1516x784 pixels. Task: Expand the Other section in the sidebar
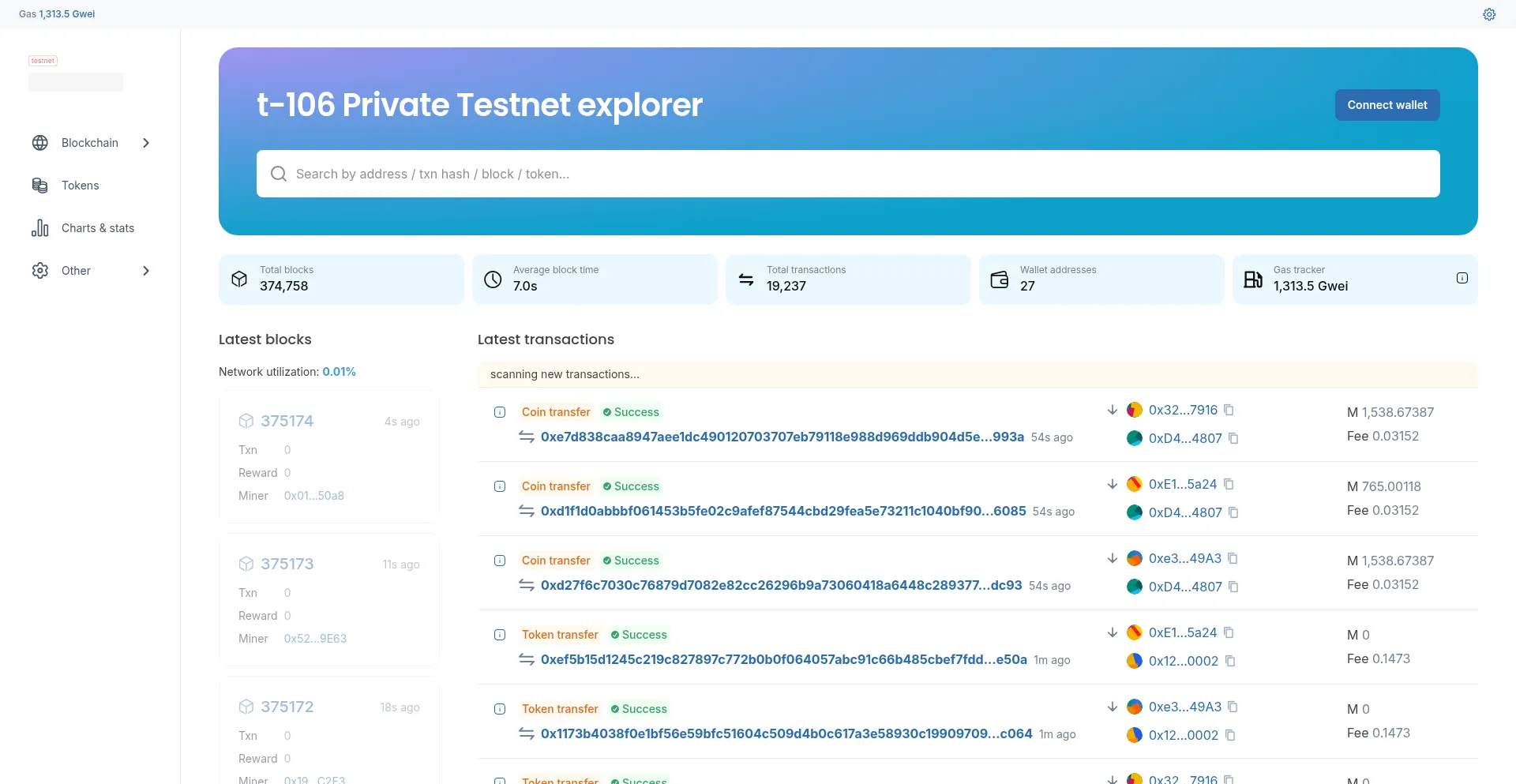(x=146, y=271)
